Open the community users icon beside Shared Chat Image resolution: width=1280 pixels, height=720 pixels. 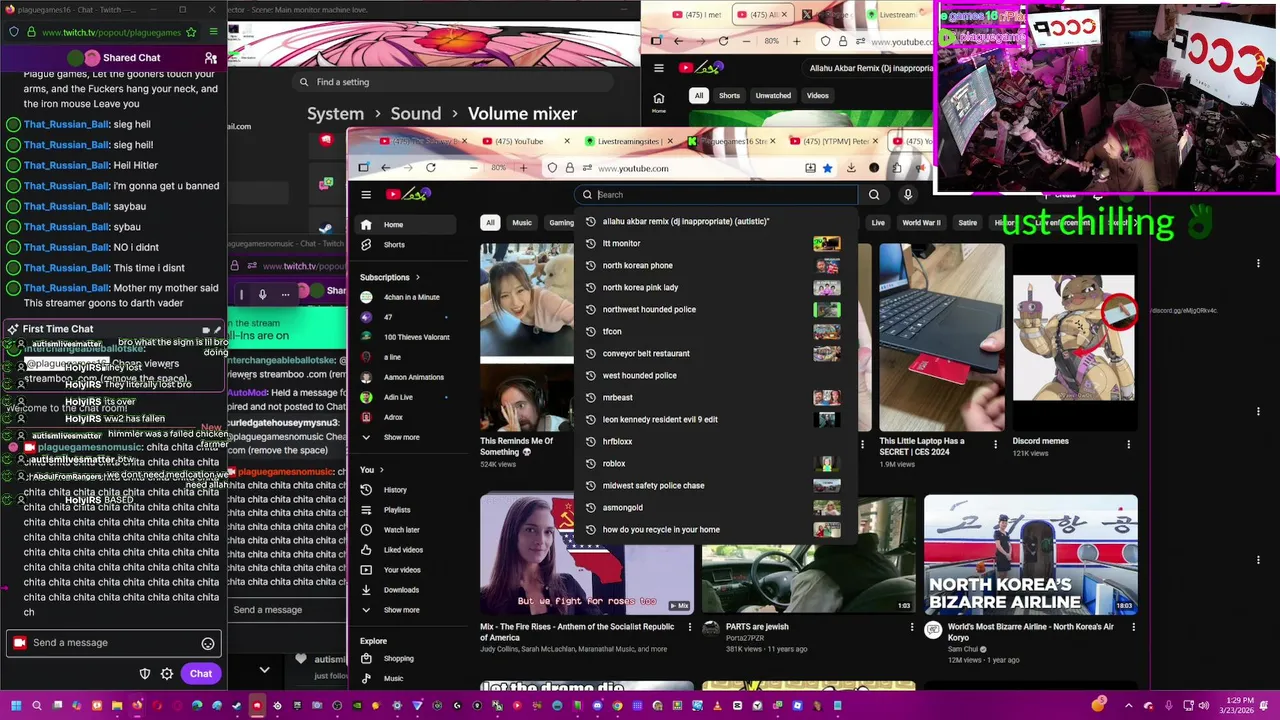click(210, 58)
